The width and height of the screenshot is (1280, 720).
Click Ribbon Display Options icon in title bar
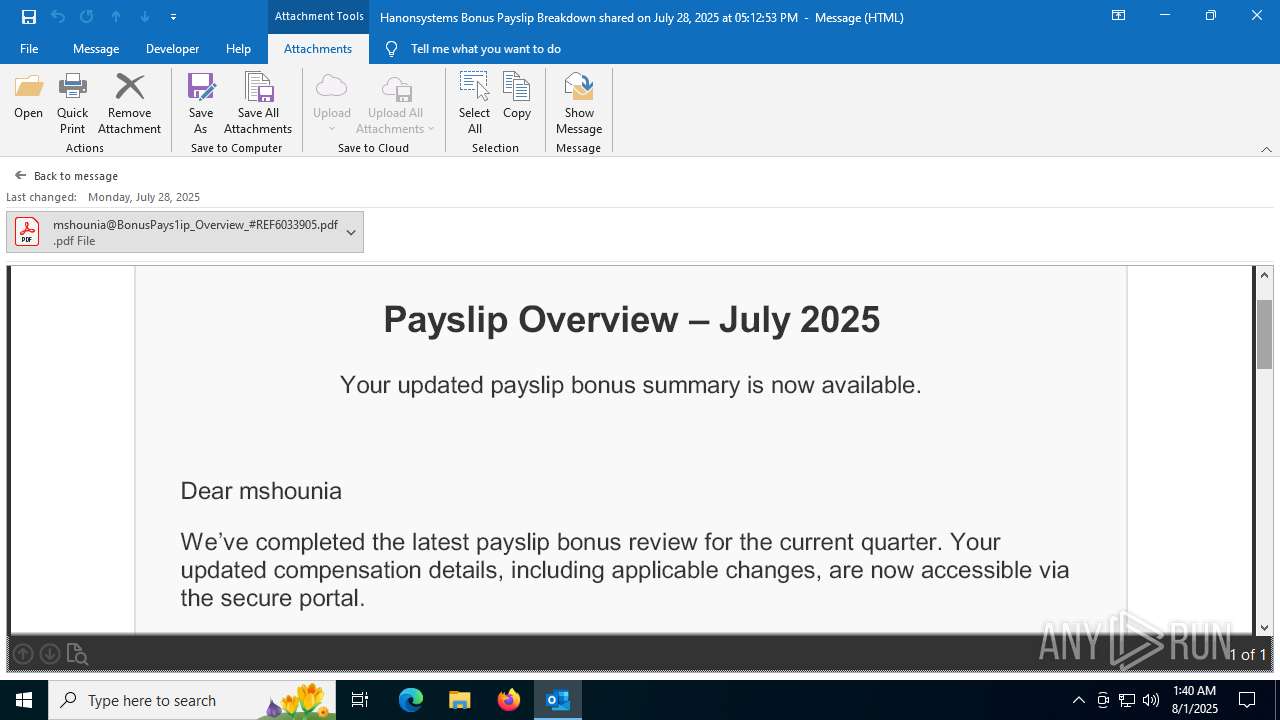(1118, 16)
